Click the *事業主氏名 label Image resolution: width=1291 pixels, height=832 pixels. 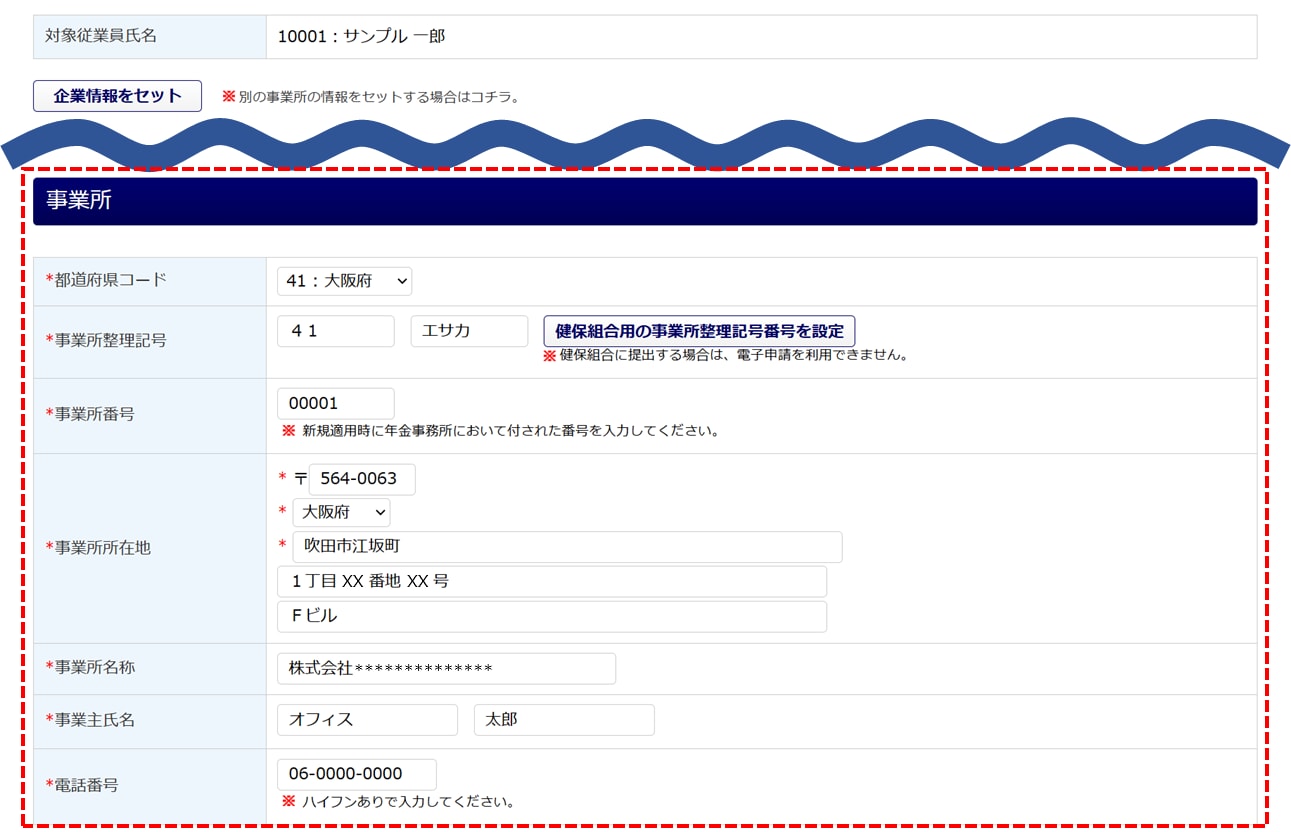pyautogui.click(x=90, y=721)
